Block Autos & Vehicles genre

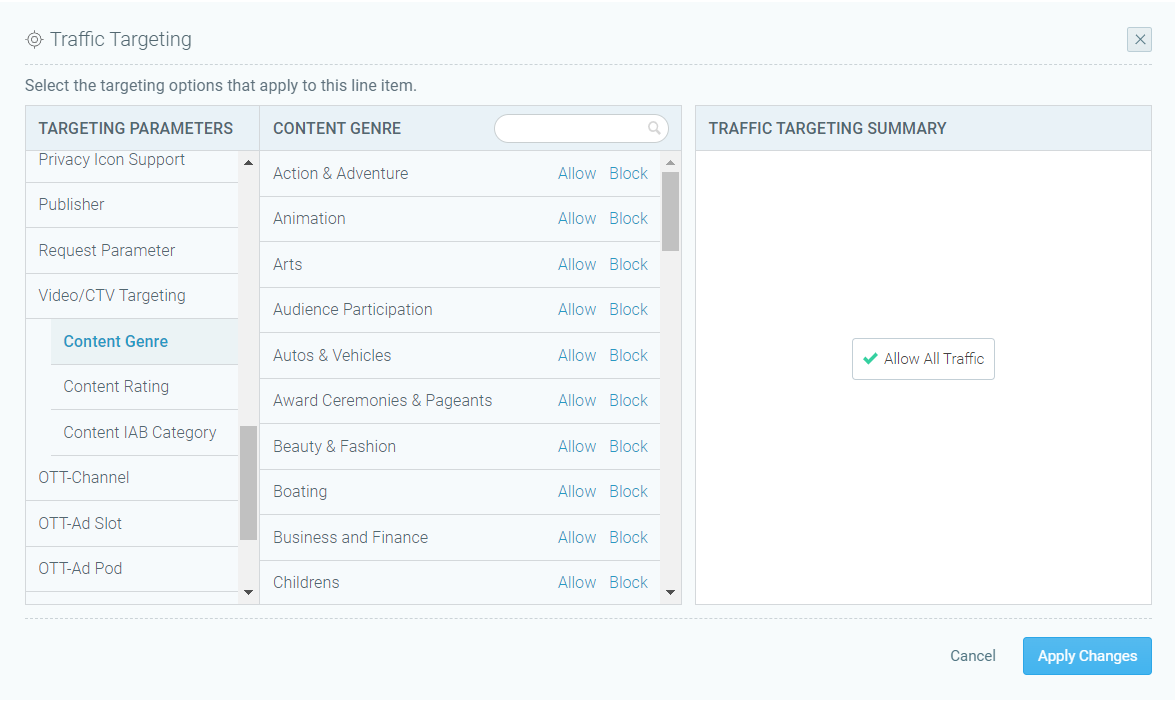(x=628, y=355)
